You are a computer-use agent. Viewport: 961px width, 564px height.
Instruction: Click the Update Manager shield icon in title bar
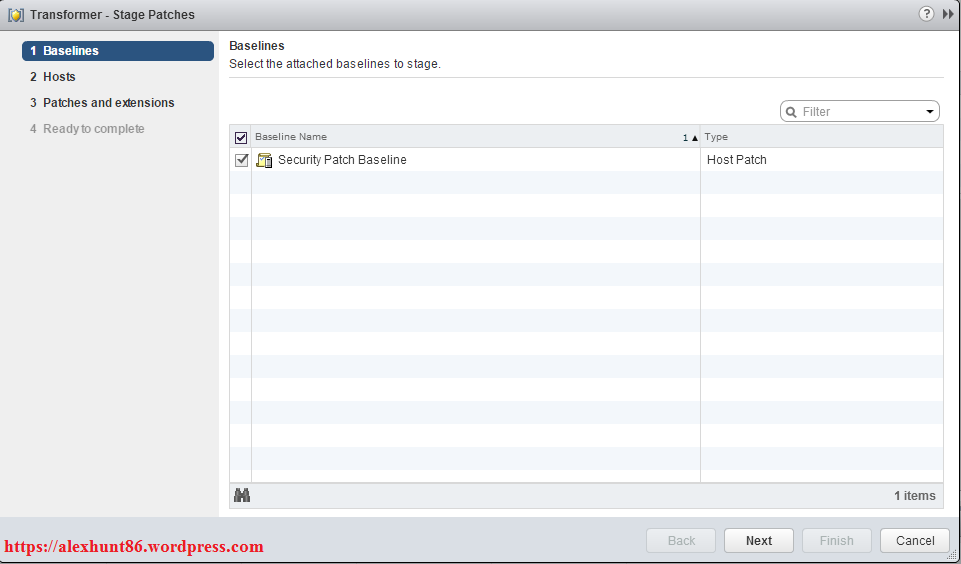click(16, 15)
